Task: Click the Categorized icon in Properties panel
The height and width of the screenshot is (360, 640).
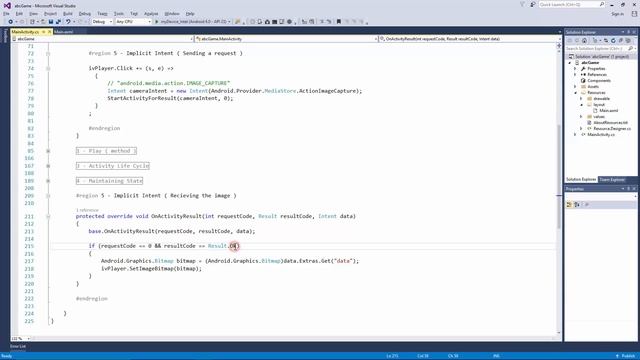Action: click(569, 204)
